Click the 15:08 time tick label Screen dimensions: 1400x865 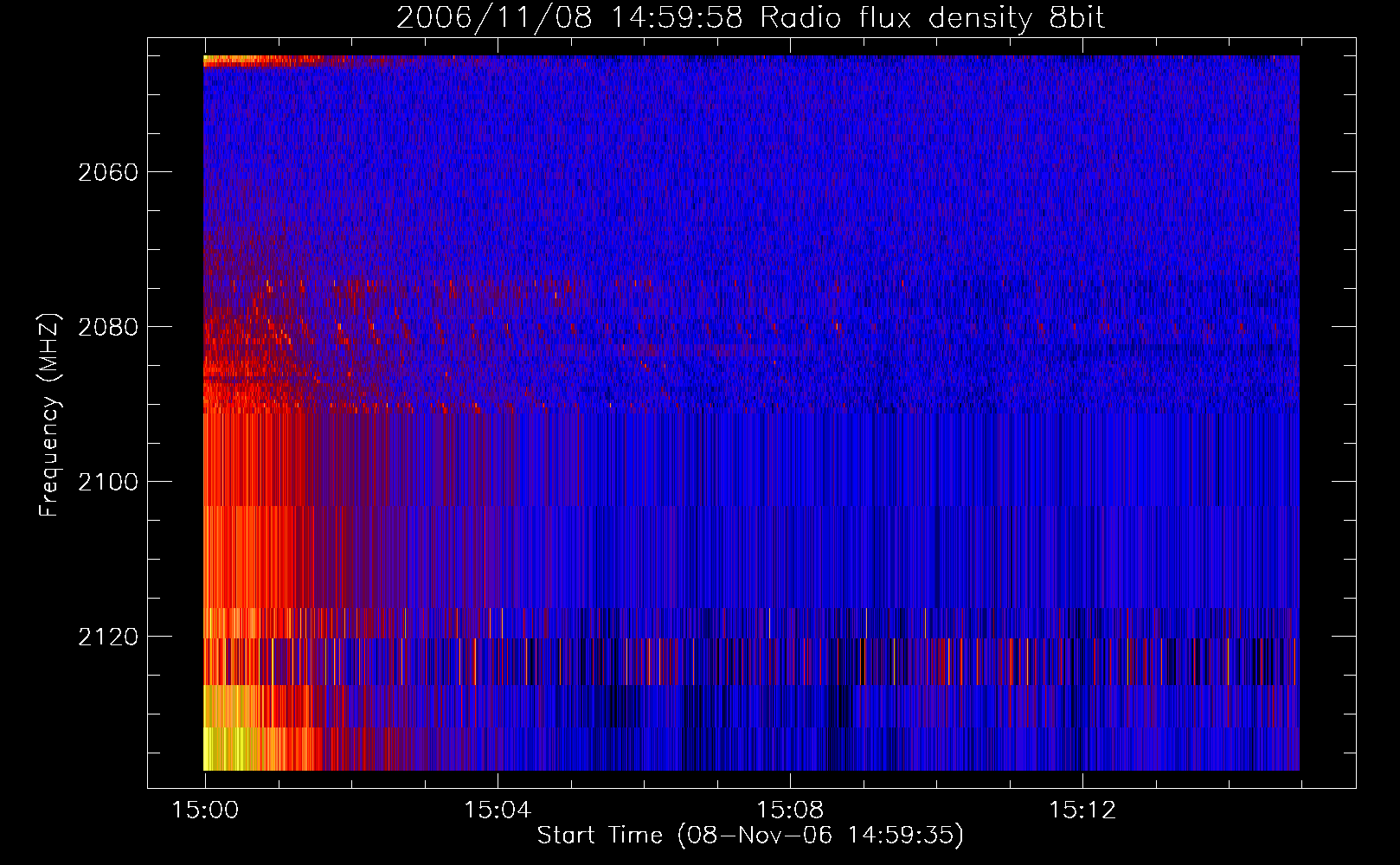tap(790, 810)
